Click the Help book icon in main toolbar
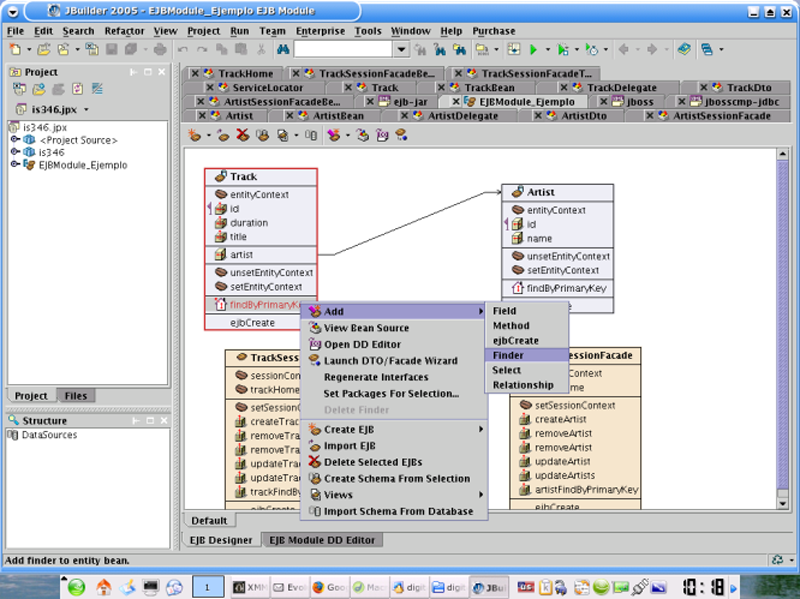This screenshot has width=800, height=599. [x=684, y=49]
